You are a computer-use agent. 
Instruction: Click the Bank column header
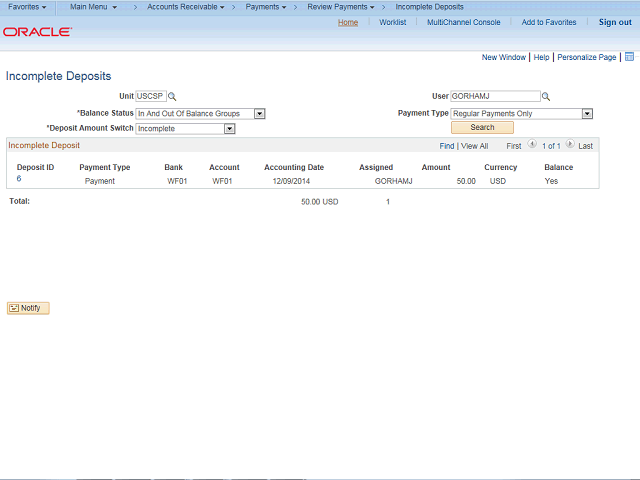click(173, 167)
